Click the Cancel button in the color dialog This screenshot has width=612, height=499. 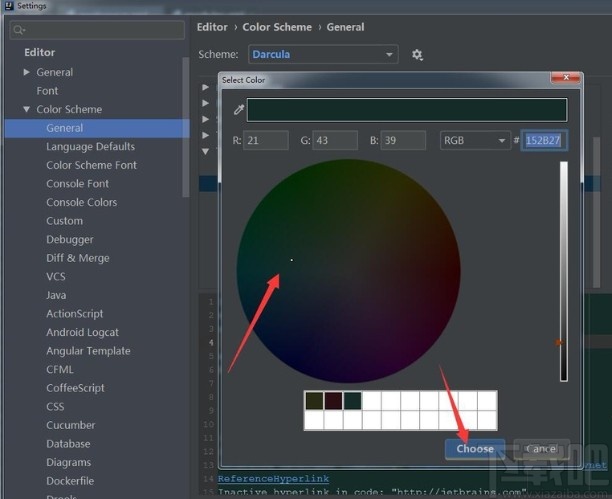(x=540, y=449)
